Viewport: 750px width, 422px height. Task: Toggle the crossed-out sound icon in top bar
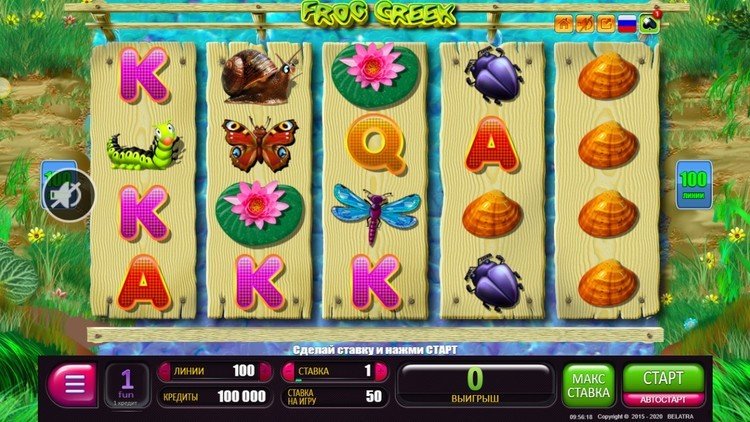[585, 24]
